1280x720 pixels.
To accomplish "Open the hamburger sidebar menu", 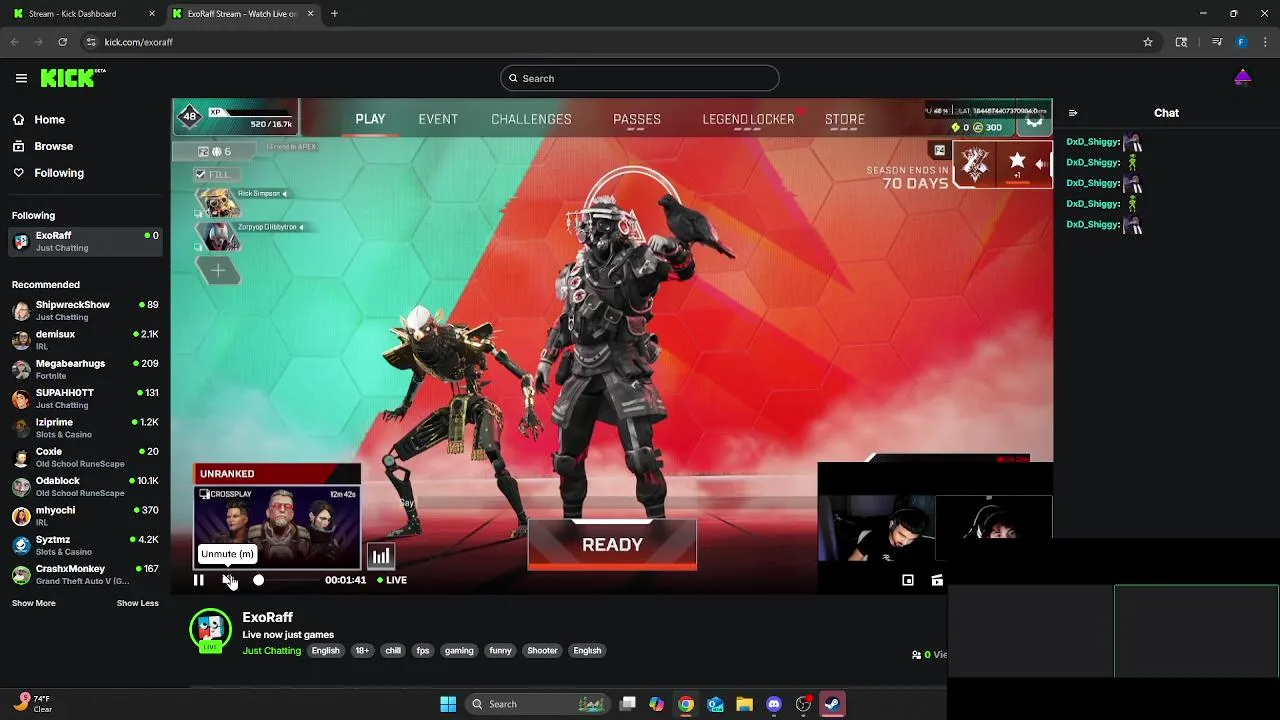I will tap(21, 78).
